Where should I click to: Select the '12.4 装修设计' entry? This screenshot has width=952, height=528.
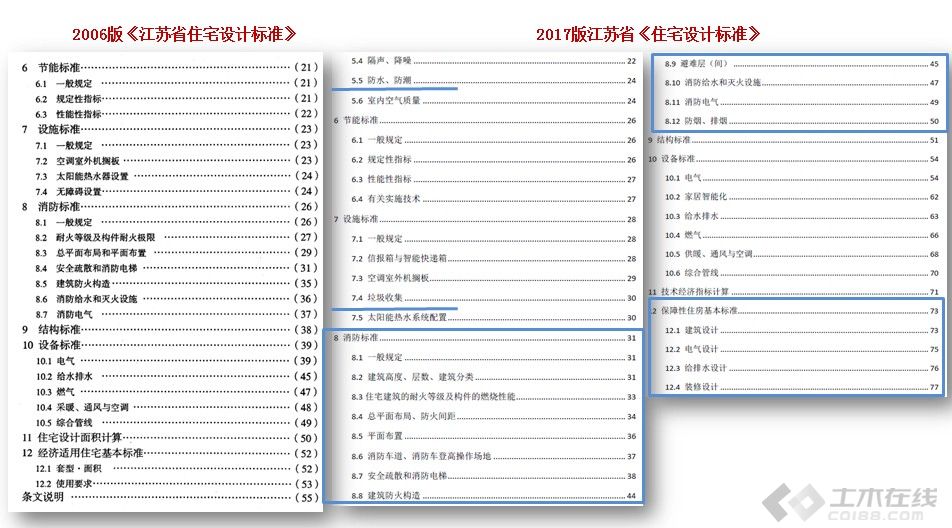pos(692,387)
